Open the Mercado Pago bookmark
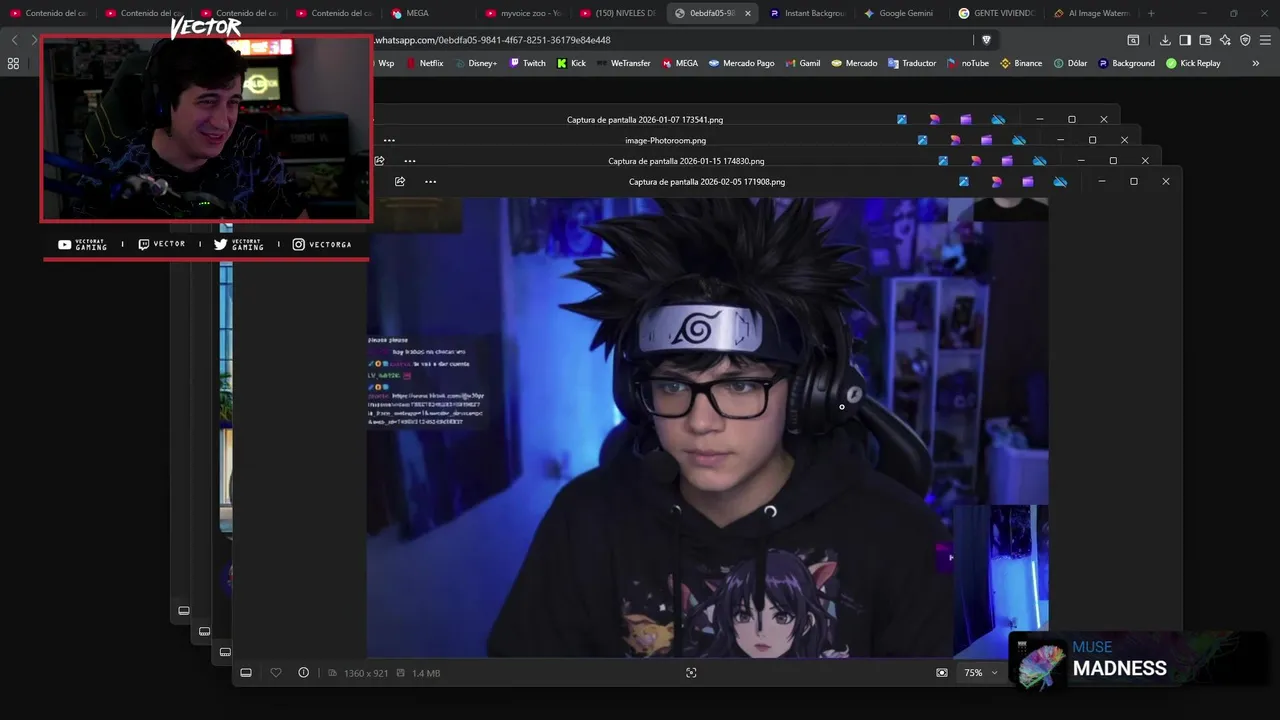 [x=742, y=63]
